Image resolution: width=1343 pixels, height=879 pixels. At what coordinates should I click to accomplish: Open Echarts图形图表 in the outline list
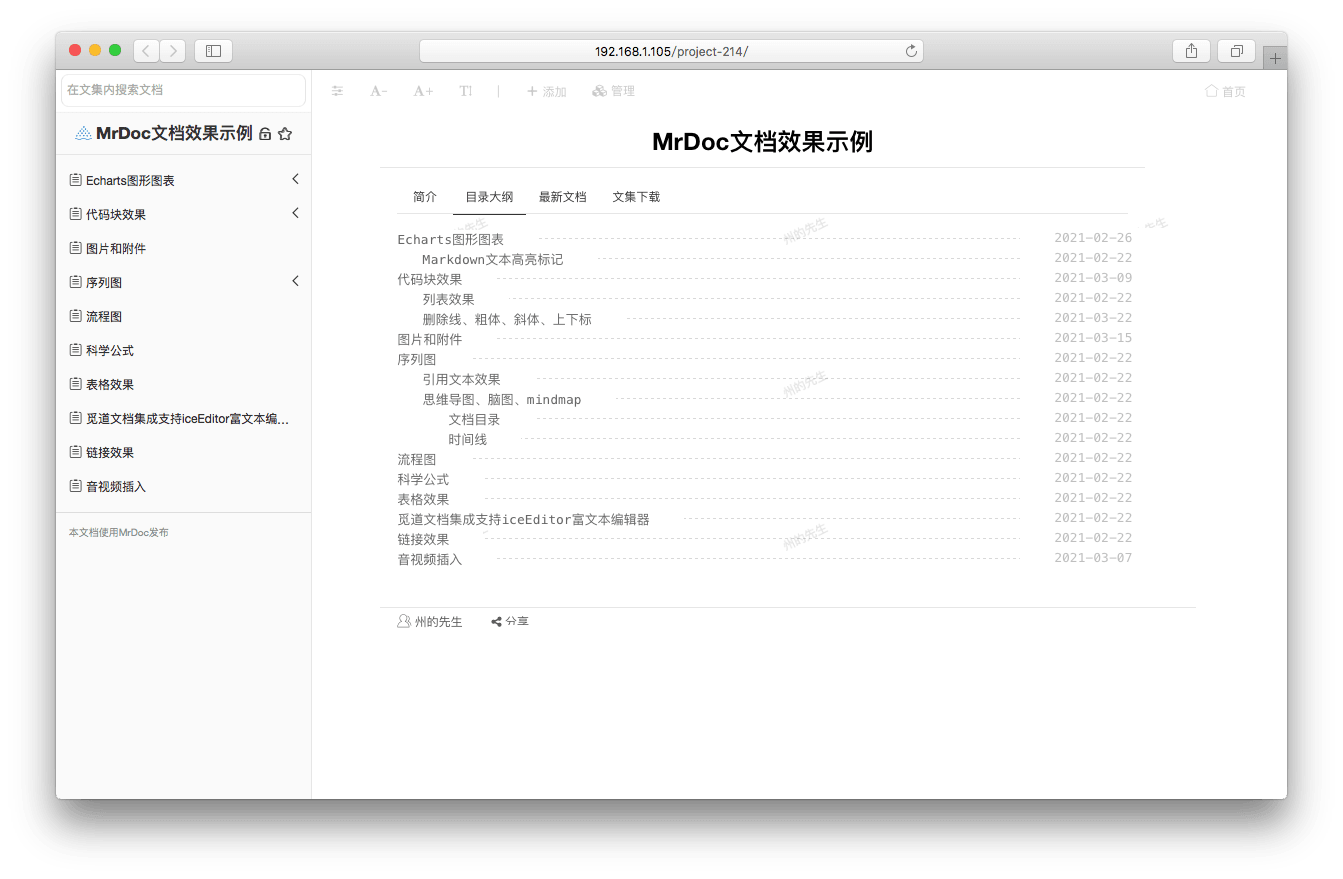[x=451, y=240]
